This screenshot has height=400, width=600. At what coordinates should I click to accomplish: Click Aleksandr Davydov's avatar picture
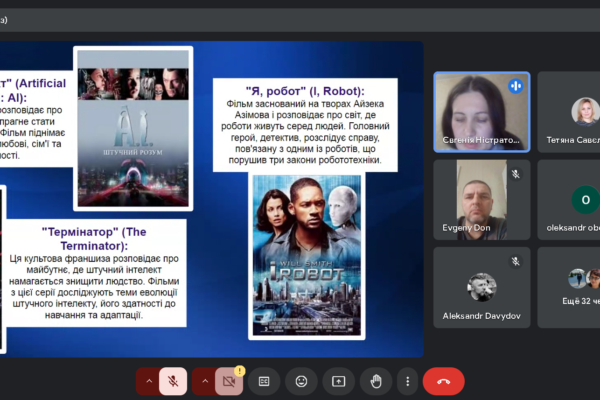tap(482, 287)
